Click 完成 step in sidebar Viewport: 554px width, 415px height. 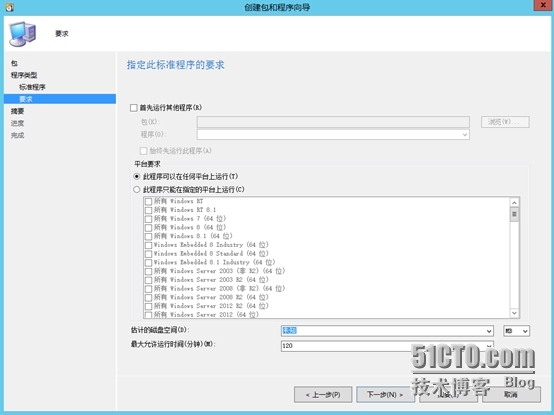(17, 135)
